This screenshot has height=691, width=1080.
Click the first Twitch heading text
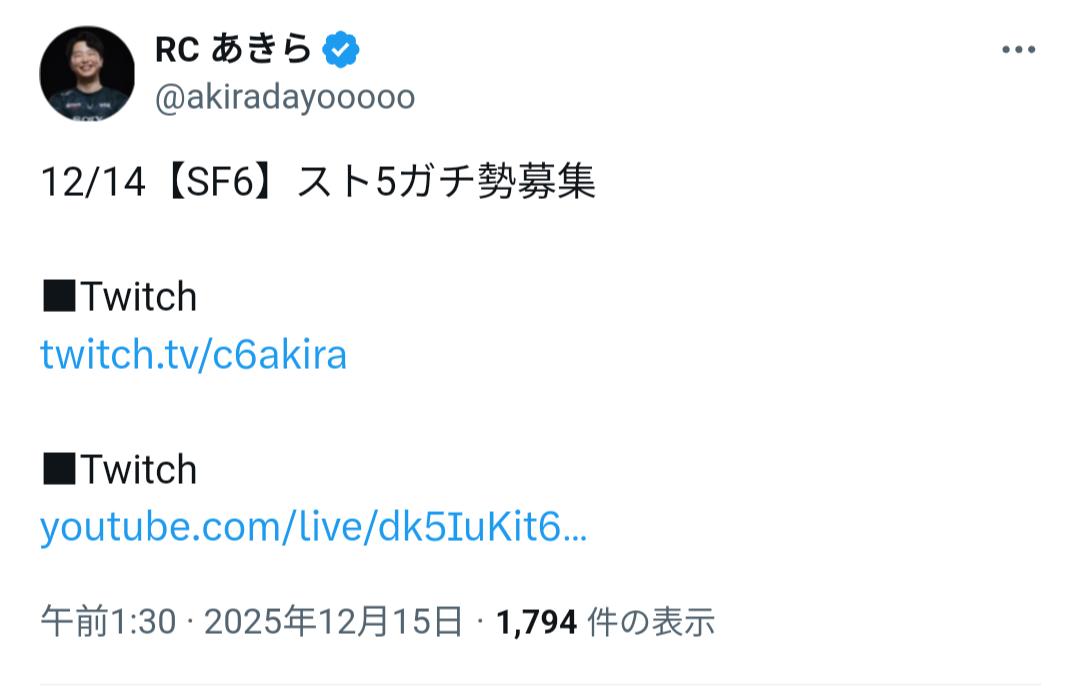[x=138, y=297]
